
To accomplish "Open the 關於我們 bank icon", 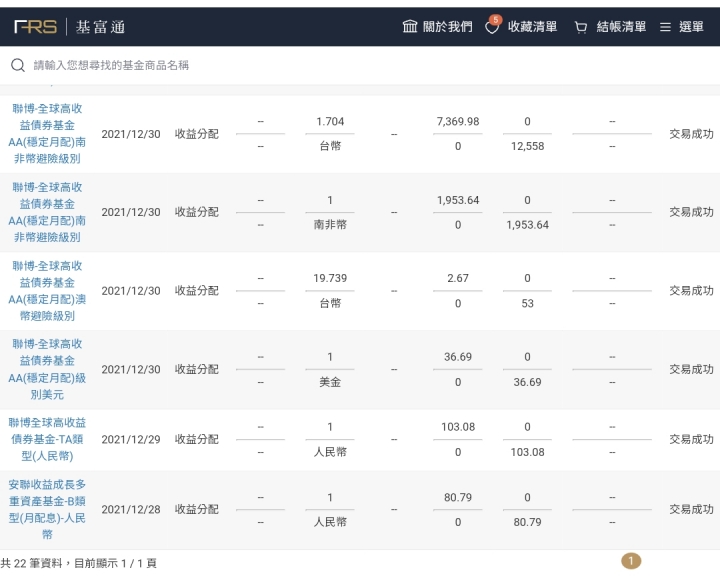I will point(410,26).
